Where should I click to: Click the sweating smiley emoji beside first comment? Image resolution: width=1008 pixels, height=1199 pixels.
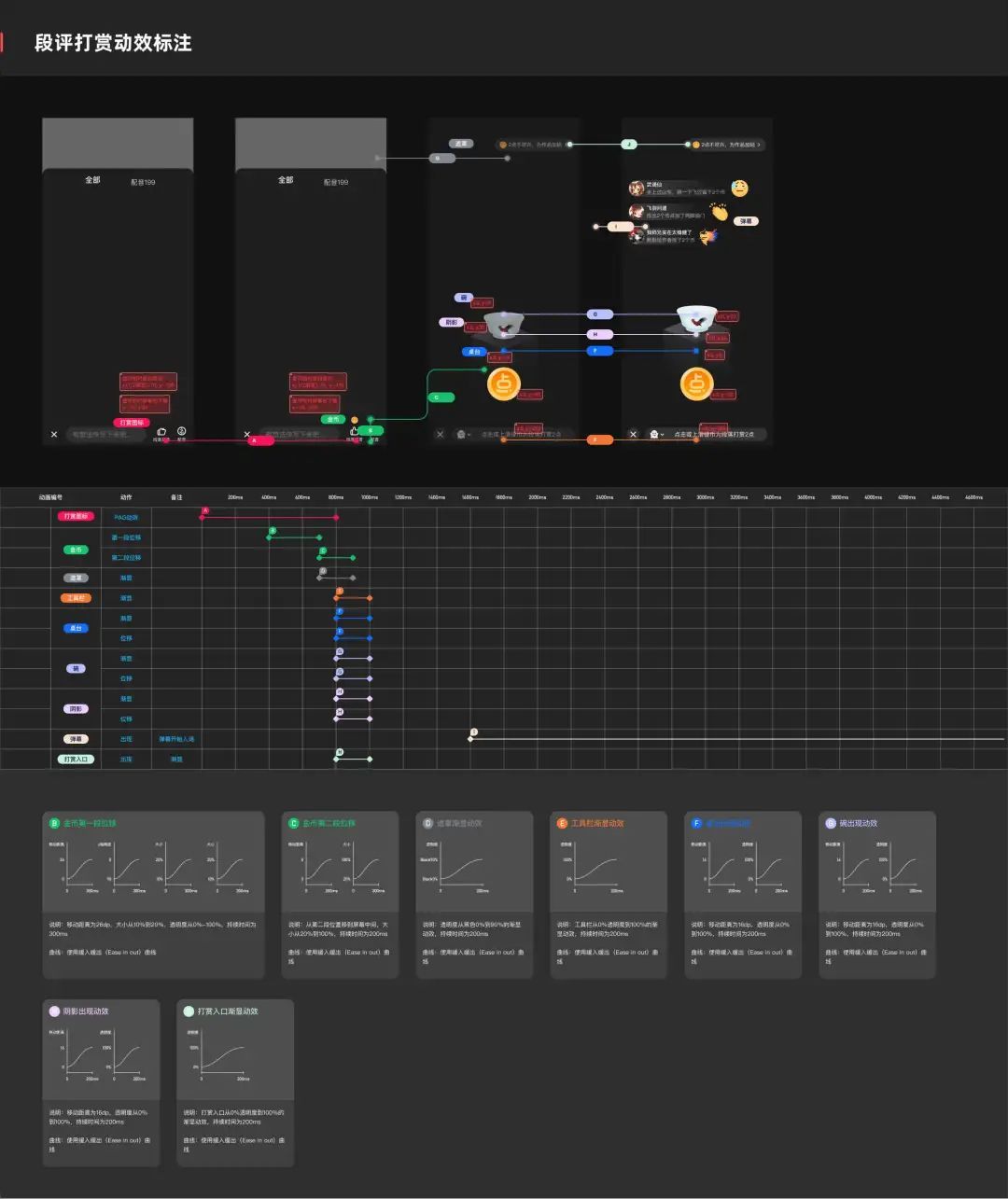click(740, 188)
